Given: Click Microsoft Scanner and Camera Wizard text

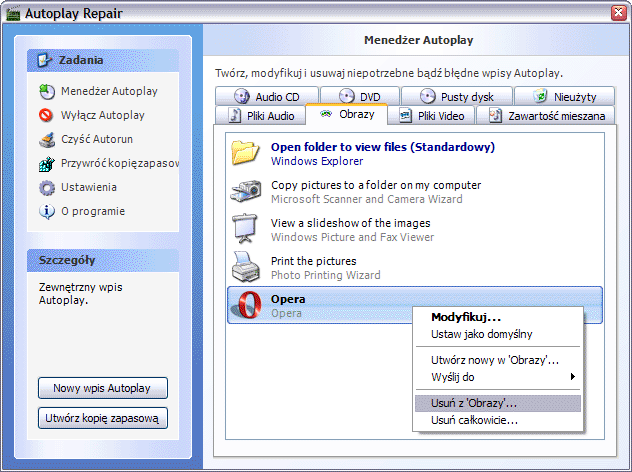Looking at the screenshot, I should pos(366,199).
